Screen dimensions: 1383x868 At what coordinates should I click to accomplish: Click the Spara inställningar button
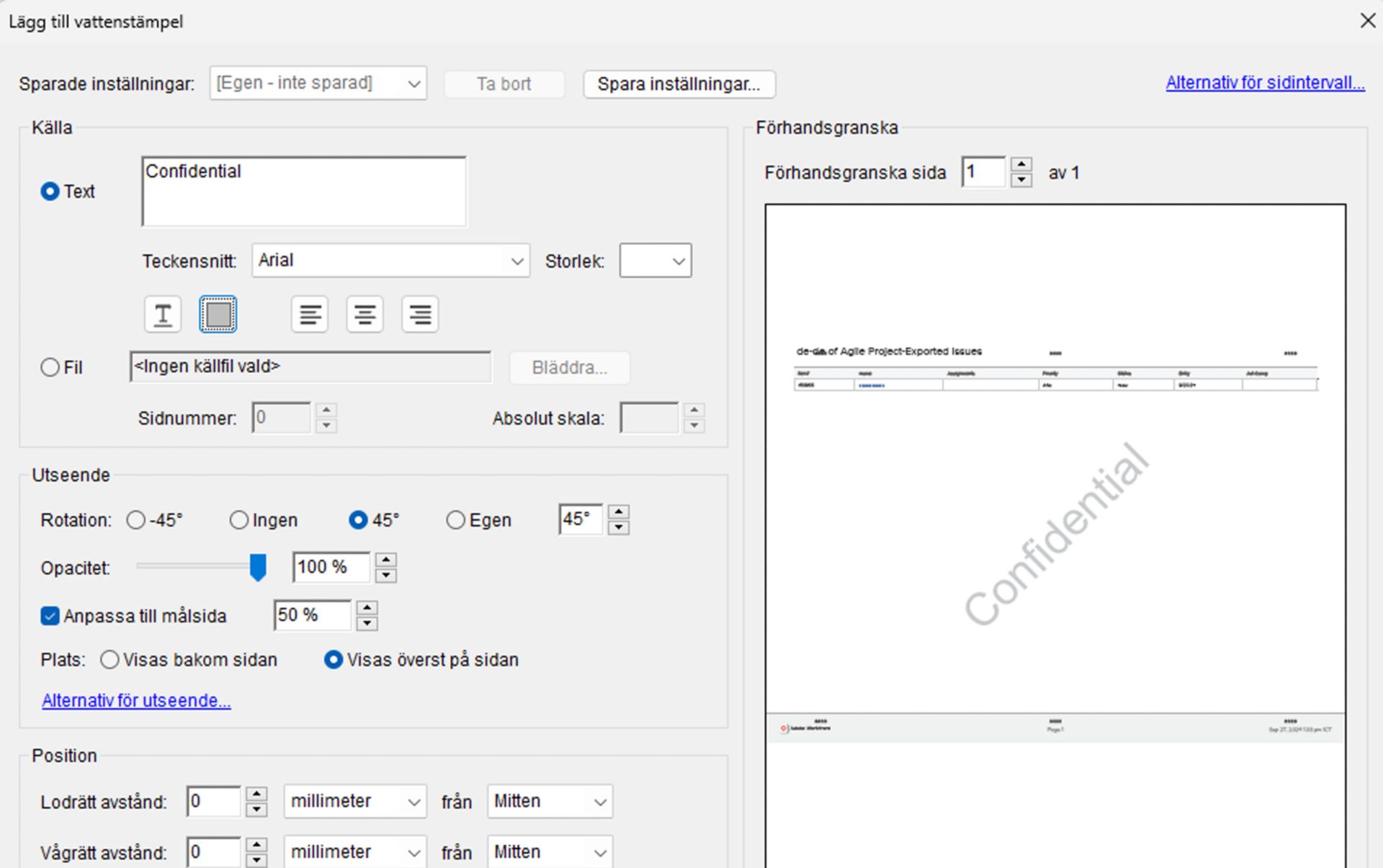tap(679, 84)
